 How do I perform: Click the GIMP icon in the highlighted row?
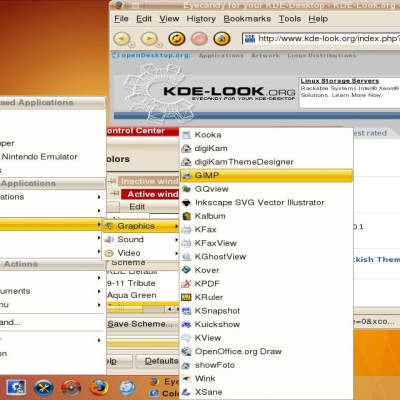[186, 176]
